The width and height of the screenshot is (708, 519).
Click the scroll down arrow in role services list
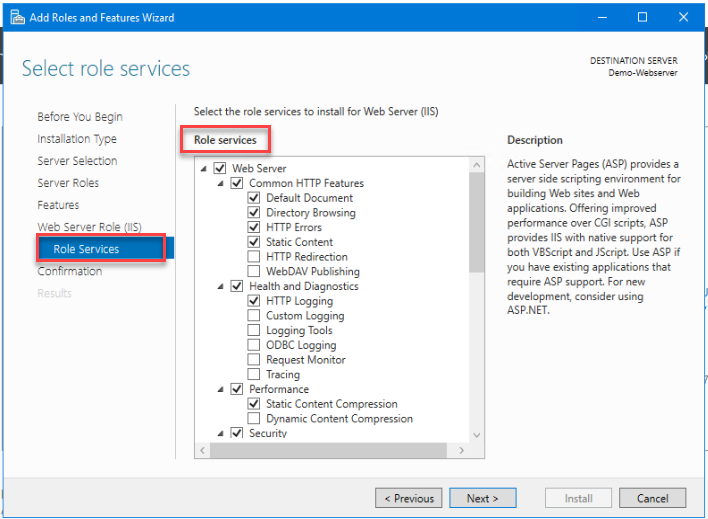click(x=476, y=435)
